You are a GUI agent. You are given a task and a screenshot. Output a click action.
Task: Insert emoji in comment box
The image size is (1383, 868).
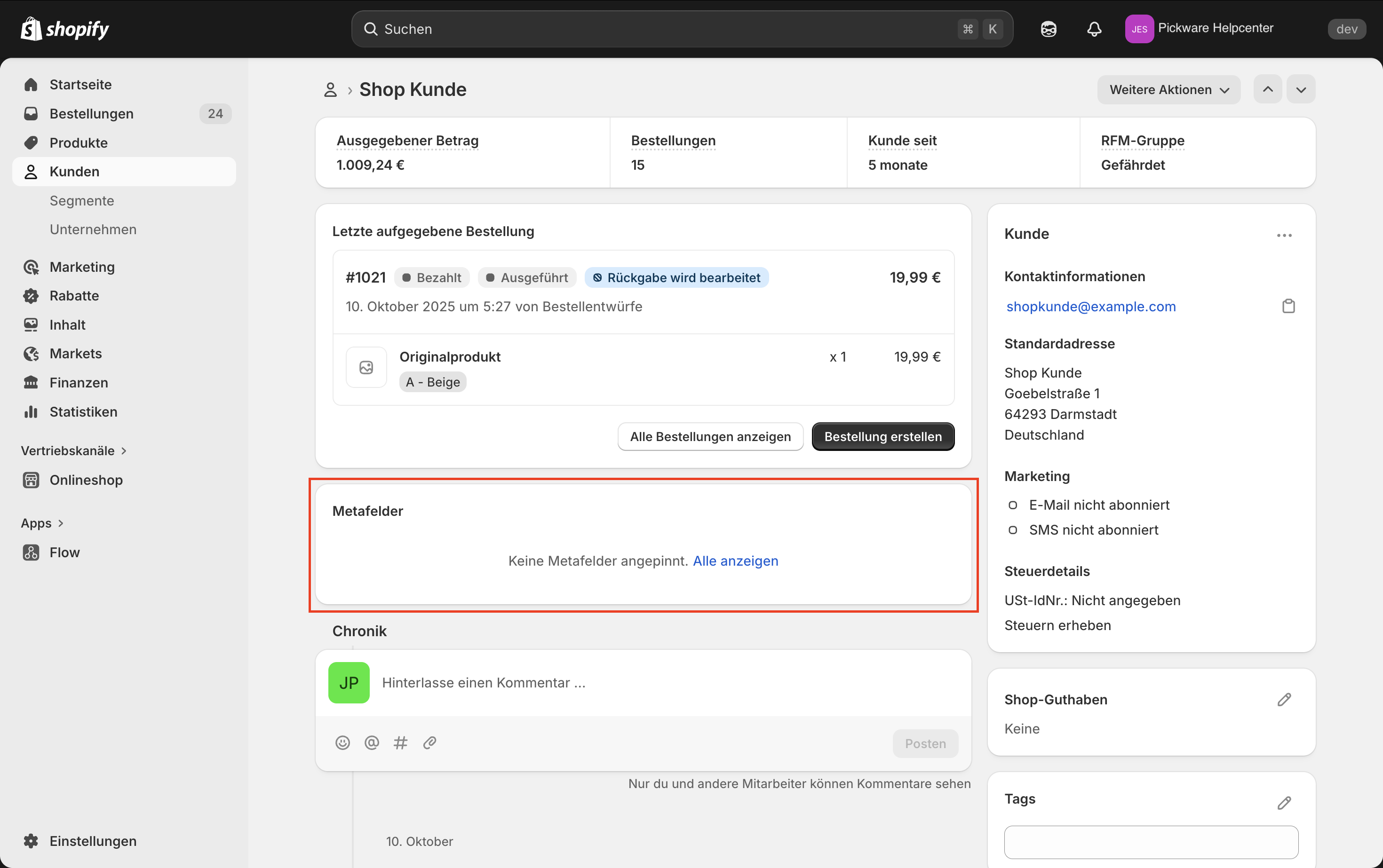tap(342, 743)
